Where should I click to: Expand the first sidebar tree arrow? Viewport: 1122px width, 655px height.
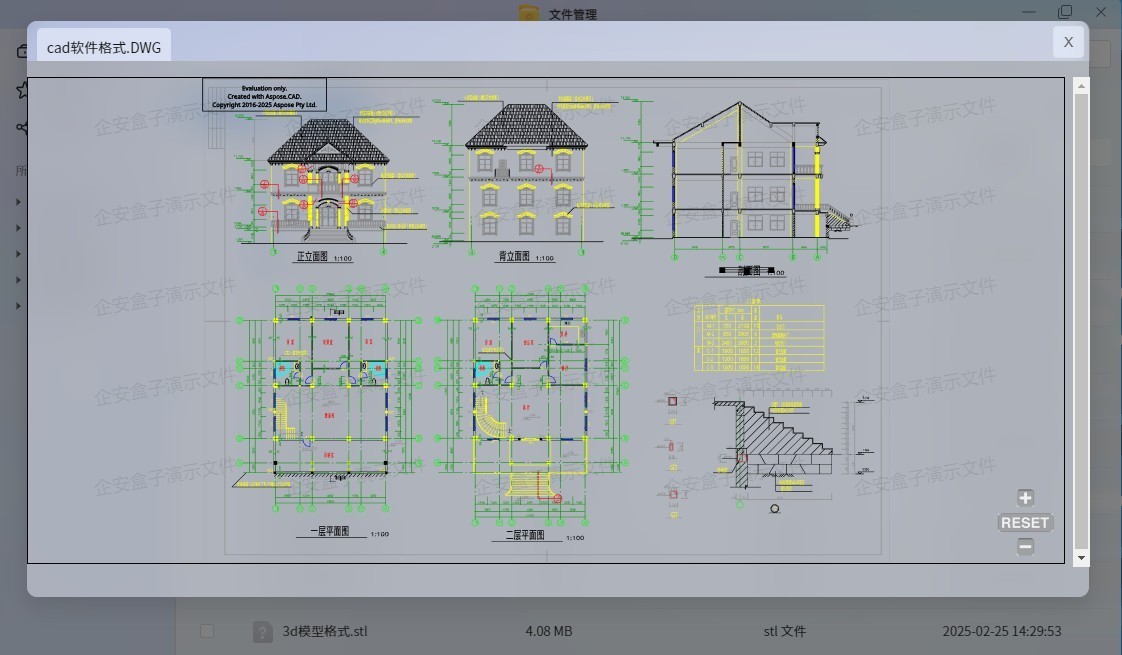[x=19, y=202]
